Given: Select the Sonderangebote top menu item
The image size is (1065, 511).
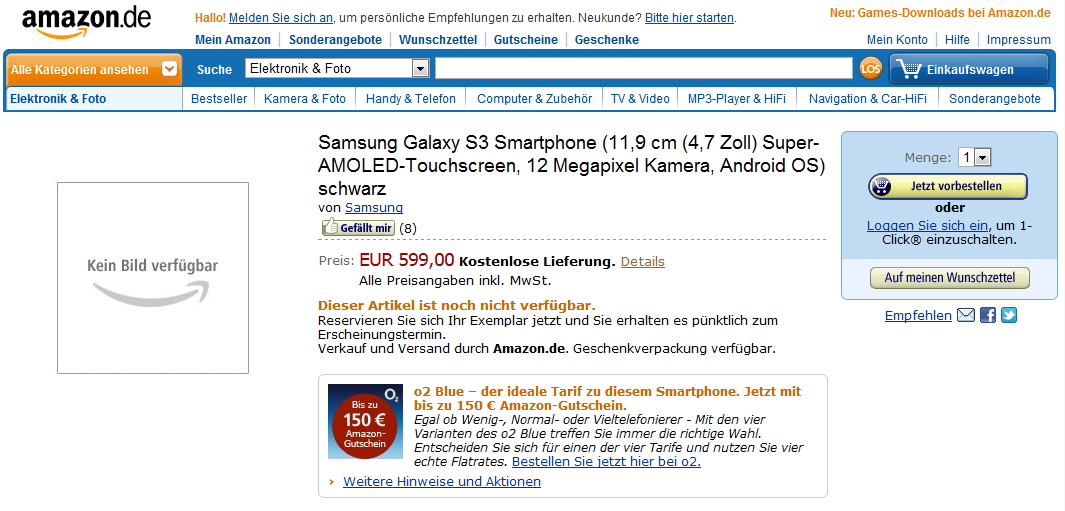Looking at the screenshot, I should point(335,40).
